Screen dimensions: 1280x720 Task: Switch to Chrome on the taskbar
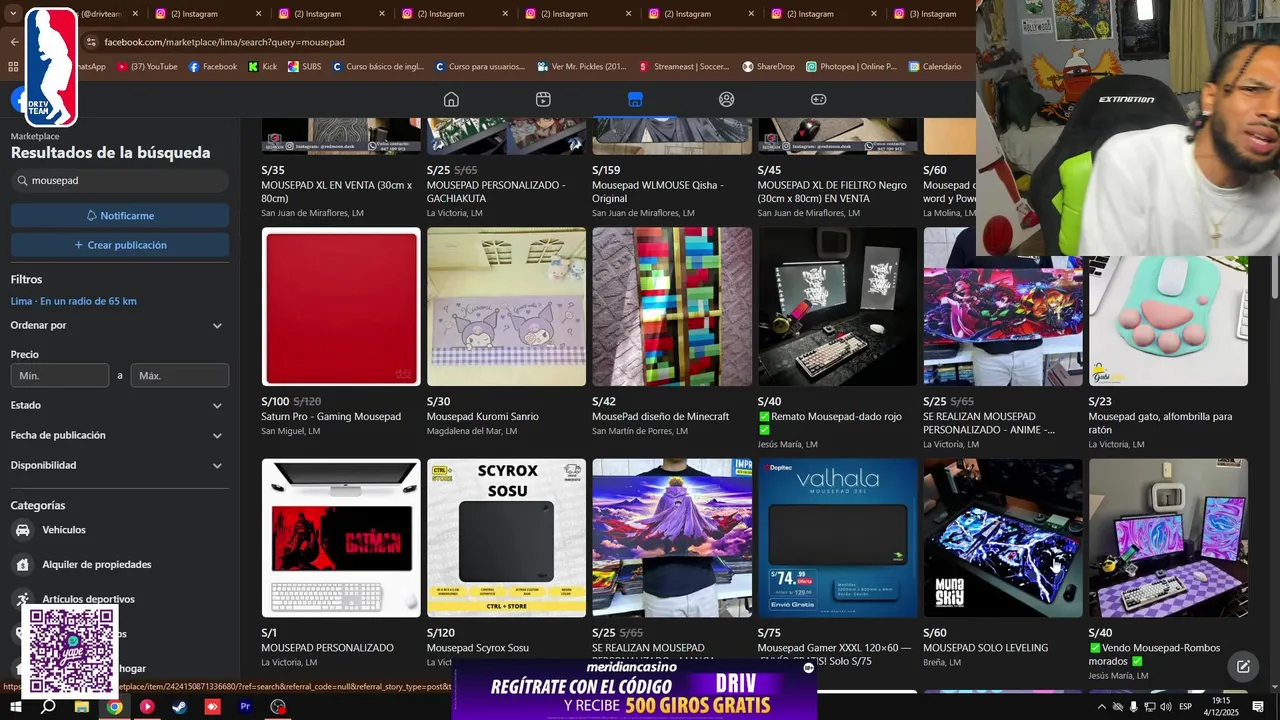point(114,707)
